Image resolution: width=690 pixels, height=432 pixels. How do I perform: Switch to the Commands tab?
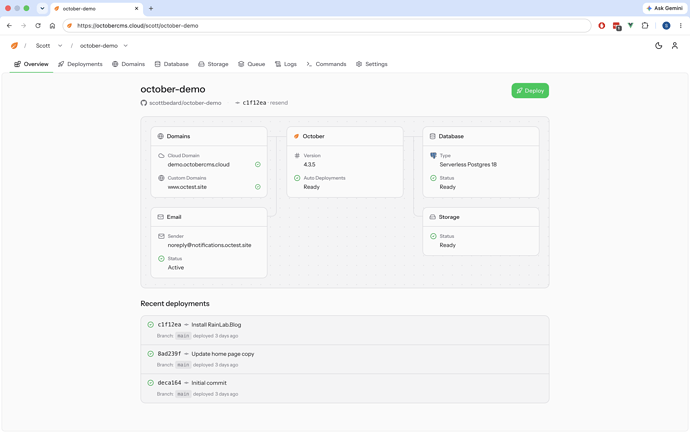click(x=327, y=64)
